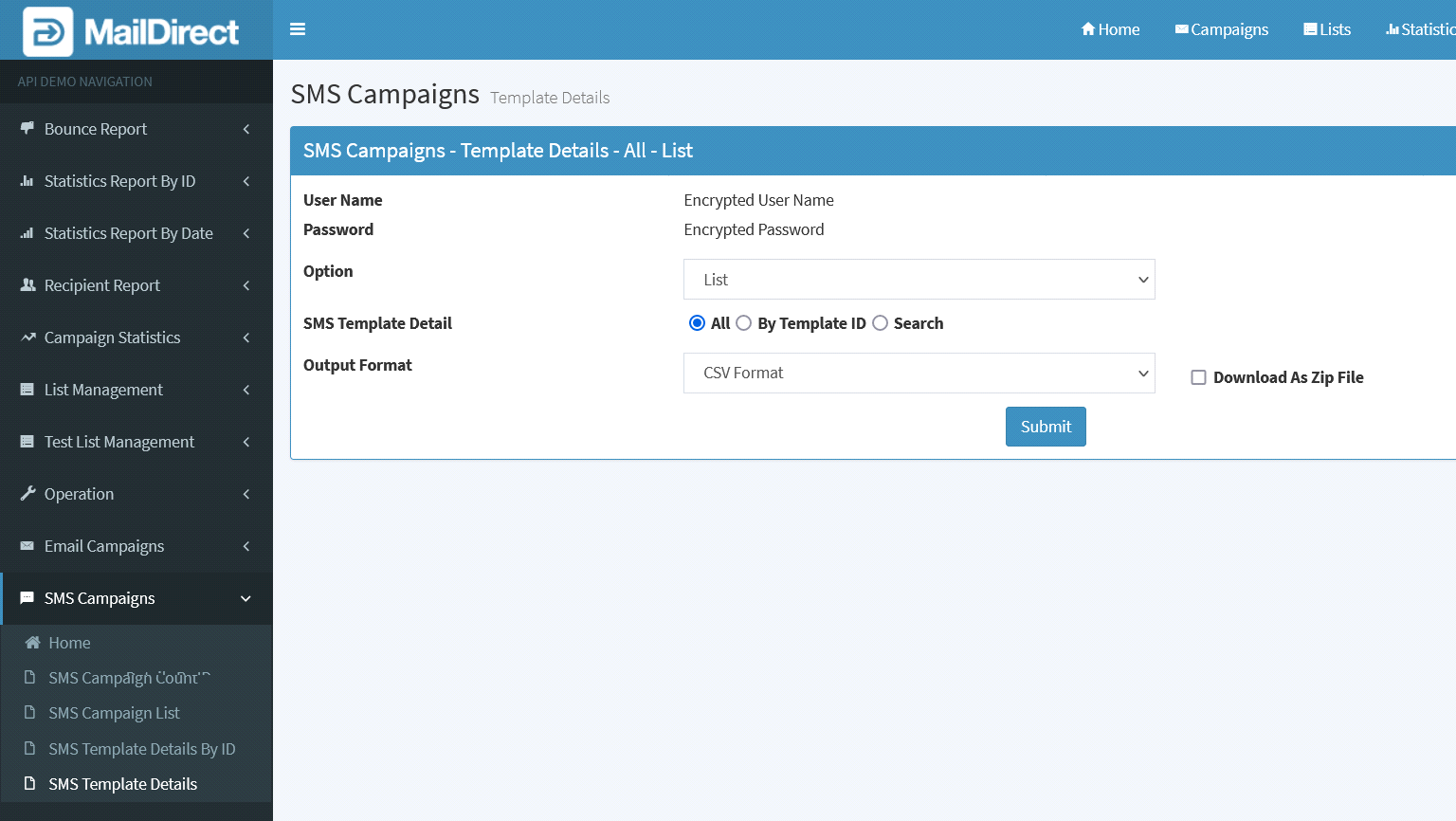Go to Lists in top navigation
This screenshot has height=821, width=1456.
point(1327,29)
